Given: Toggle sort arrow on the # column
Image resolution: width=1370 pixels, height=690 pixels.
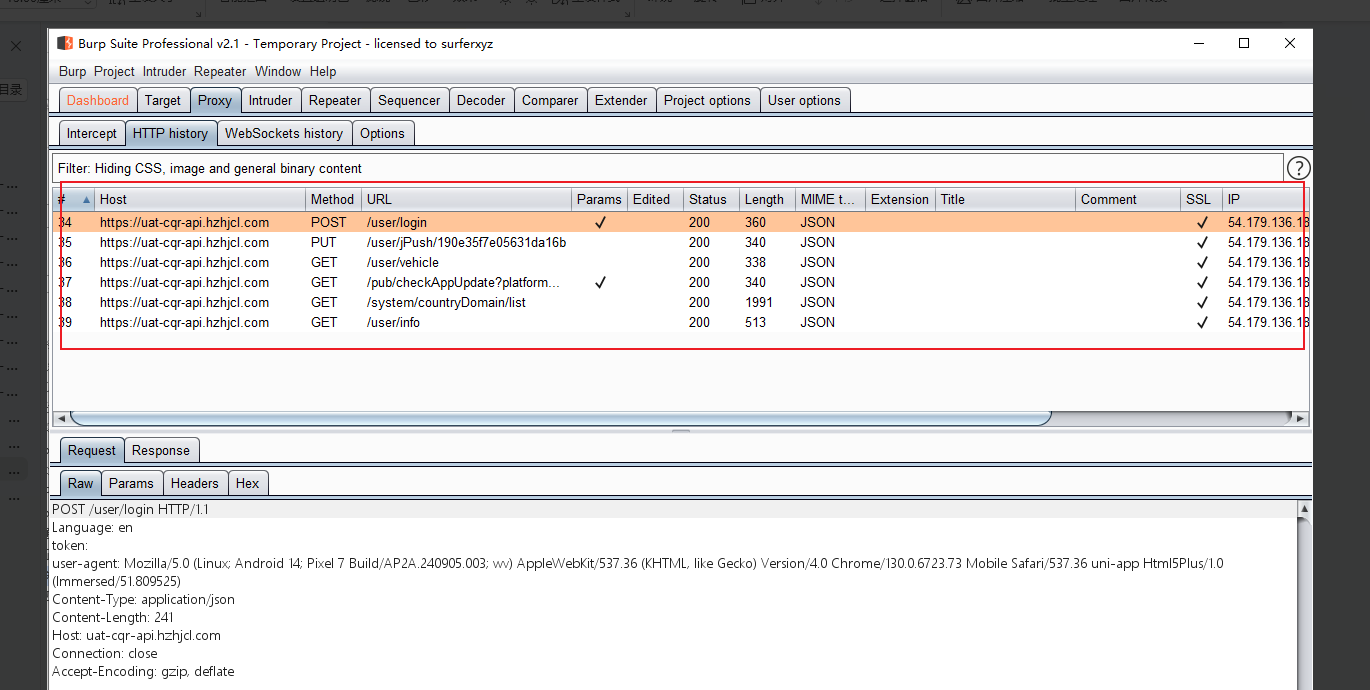Looking at the screenshot, I should (x=86, y=199).
